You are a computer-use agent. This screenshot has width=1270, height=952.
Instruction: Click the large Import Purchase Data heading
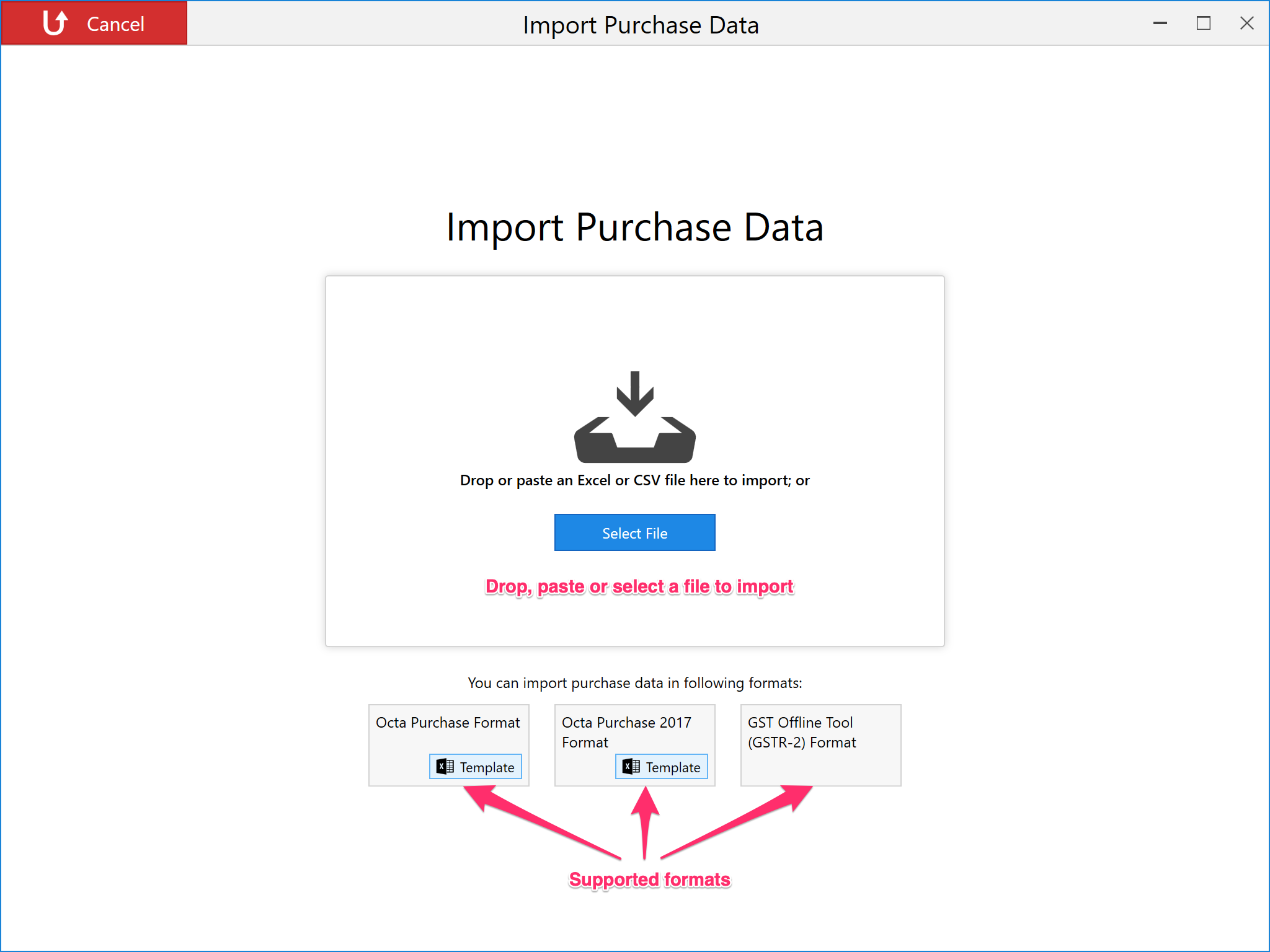point(634,227)
